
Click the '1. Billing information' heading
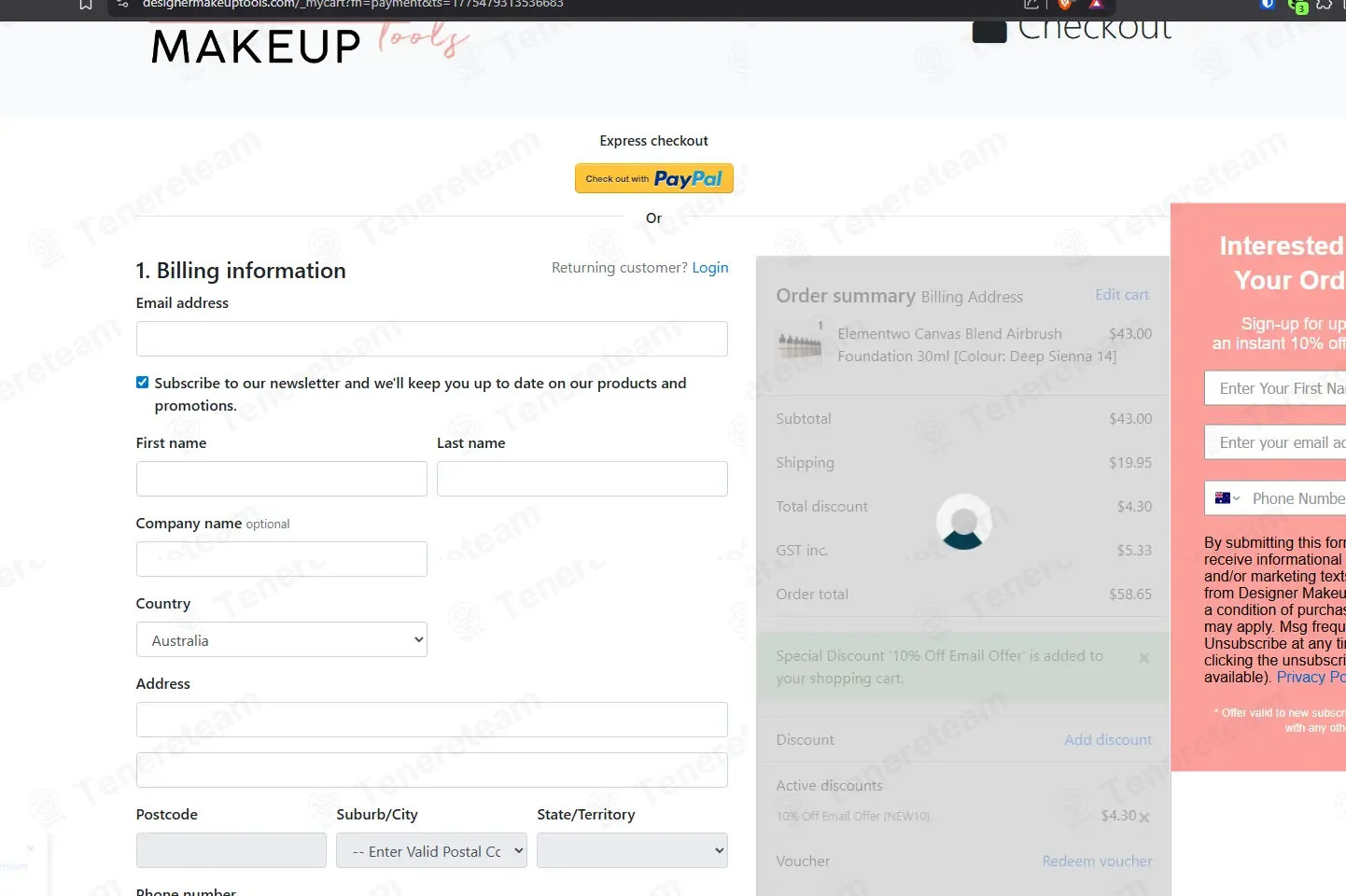tap(241, 271)
